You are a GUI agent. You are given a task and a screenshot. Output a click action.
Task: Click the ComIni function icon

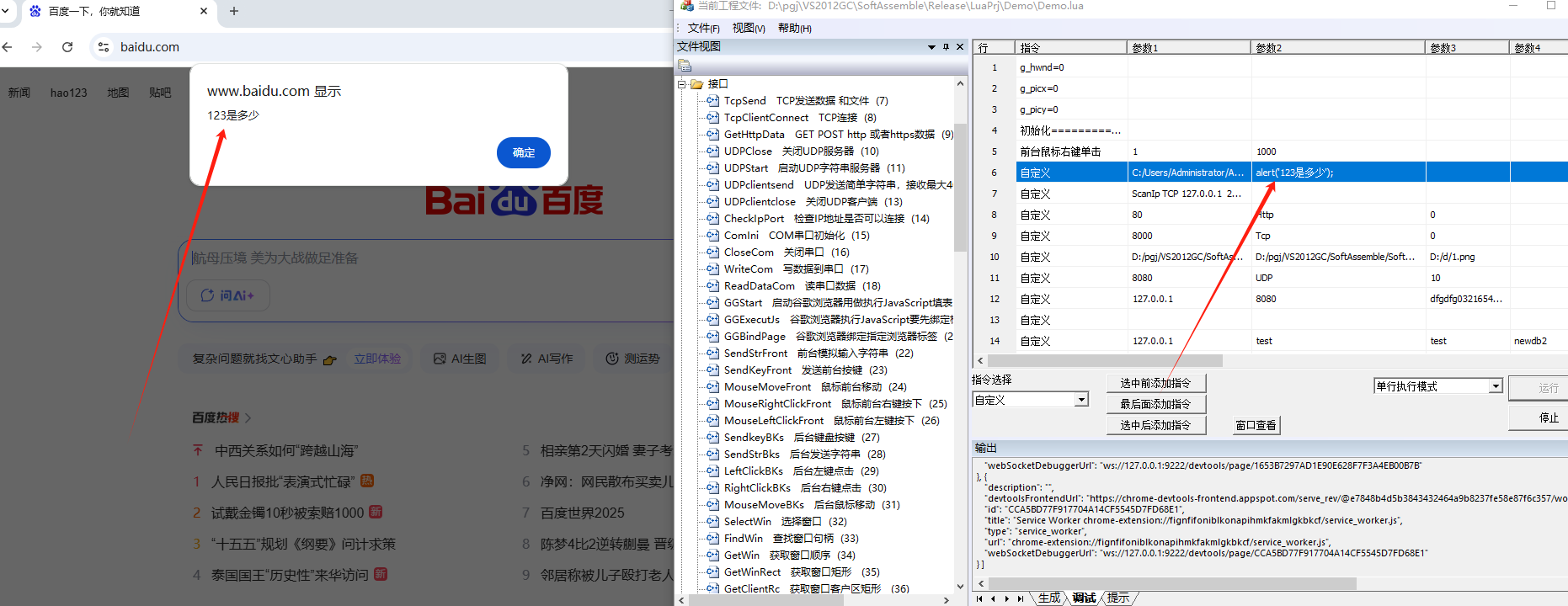pos(712,235)
